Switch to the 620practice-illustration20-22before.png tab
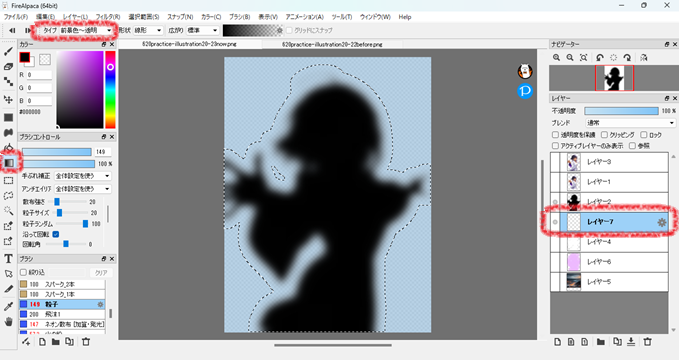Screen dimensions: 679x360 pos(332,44)
